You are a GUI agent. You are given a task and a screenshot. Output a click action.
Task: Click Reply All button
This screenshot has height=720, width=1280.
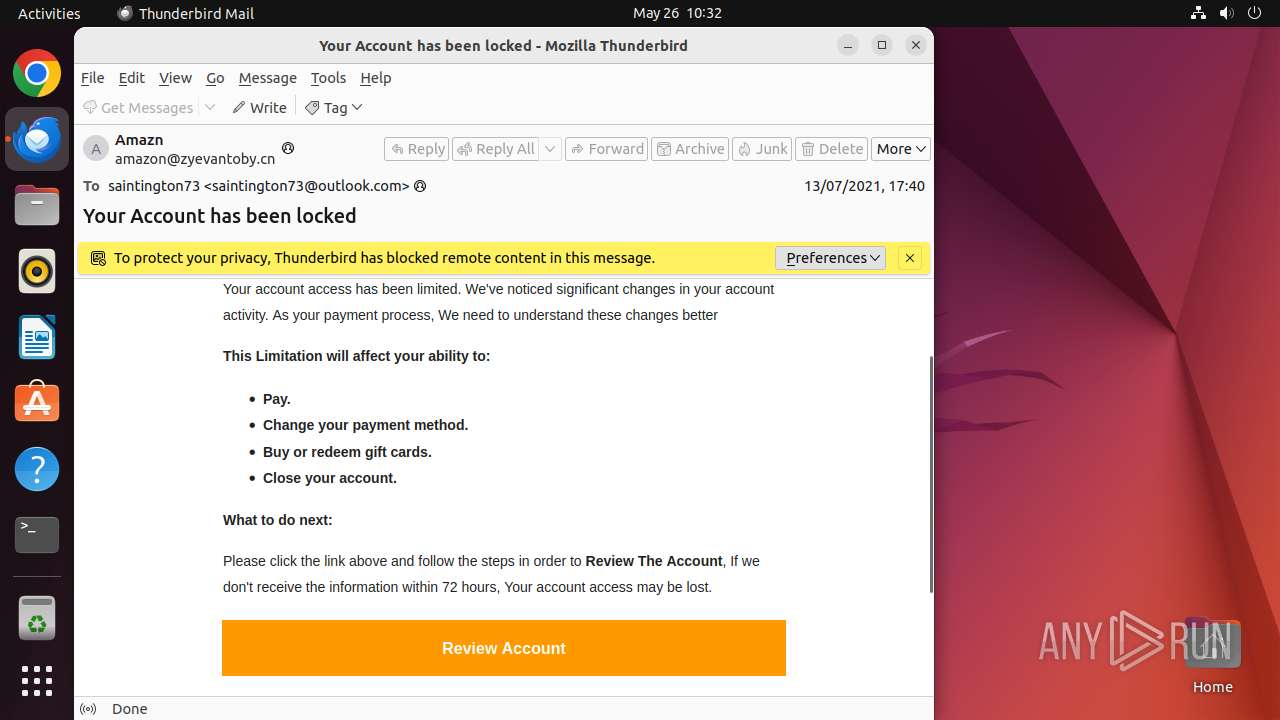(x=496, y=149)
